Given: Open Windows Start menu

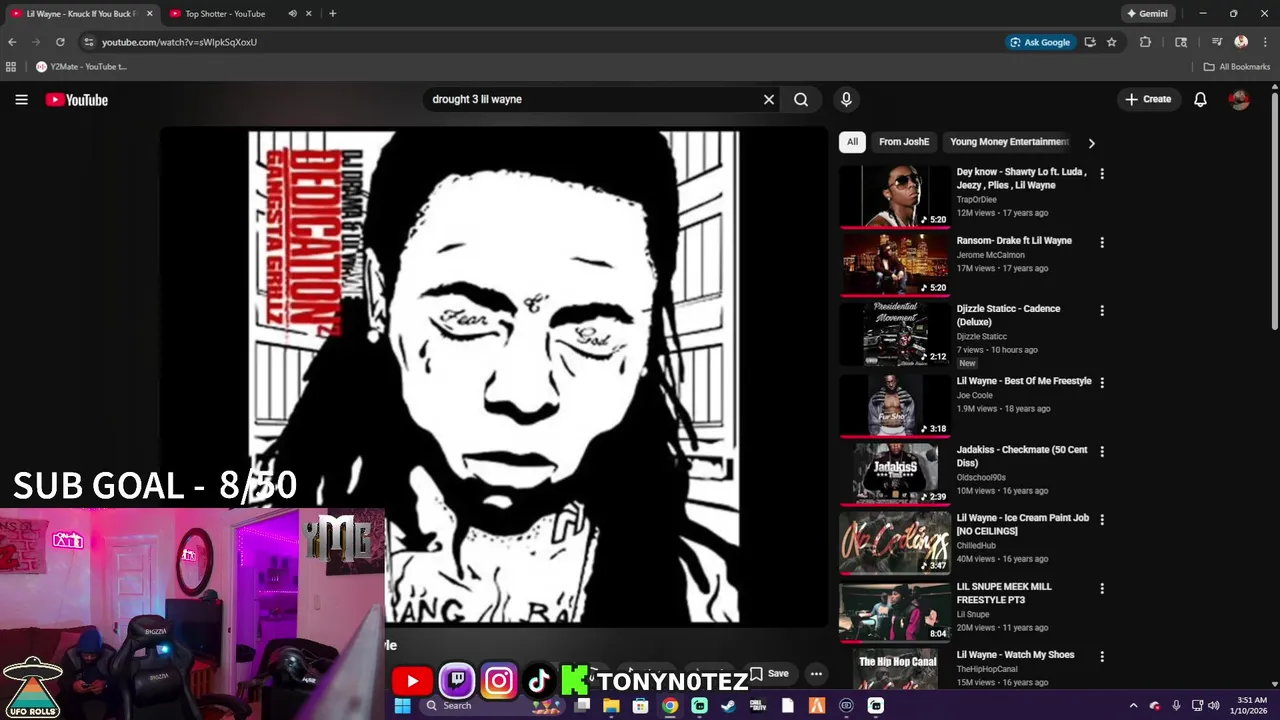Looking at the screenshot, I should coord(402,705).
